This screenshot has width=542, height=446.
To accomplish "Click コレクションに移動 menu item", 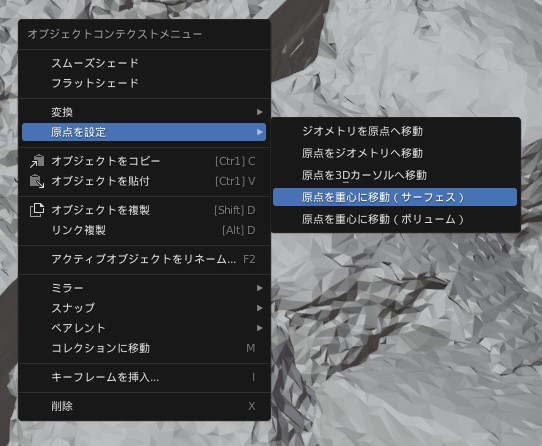I will point(144,348).
